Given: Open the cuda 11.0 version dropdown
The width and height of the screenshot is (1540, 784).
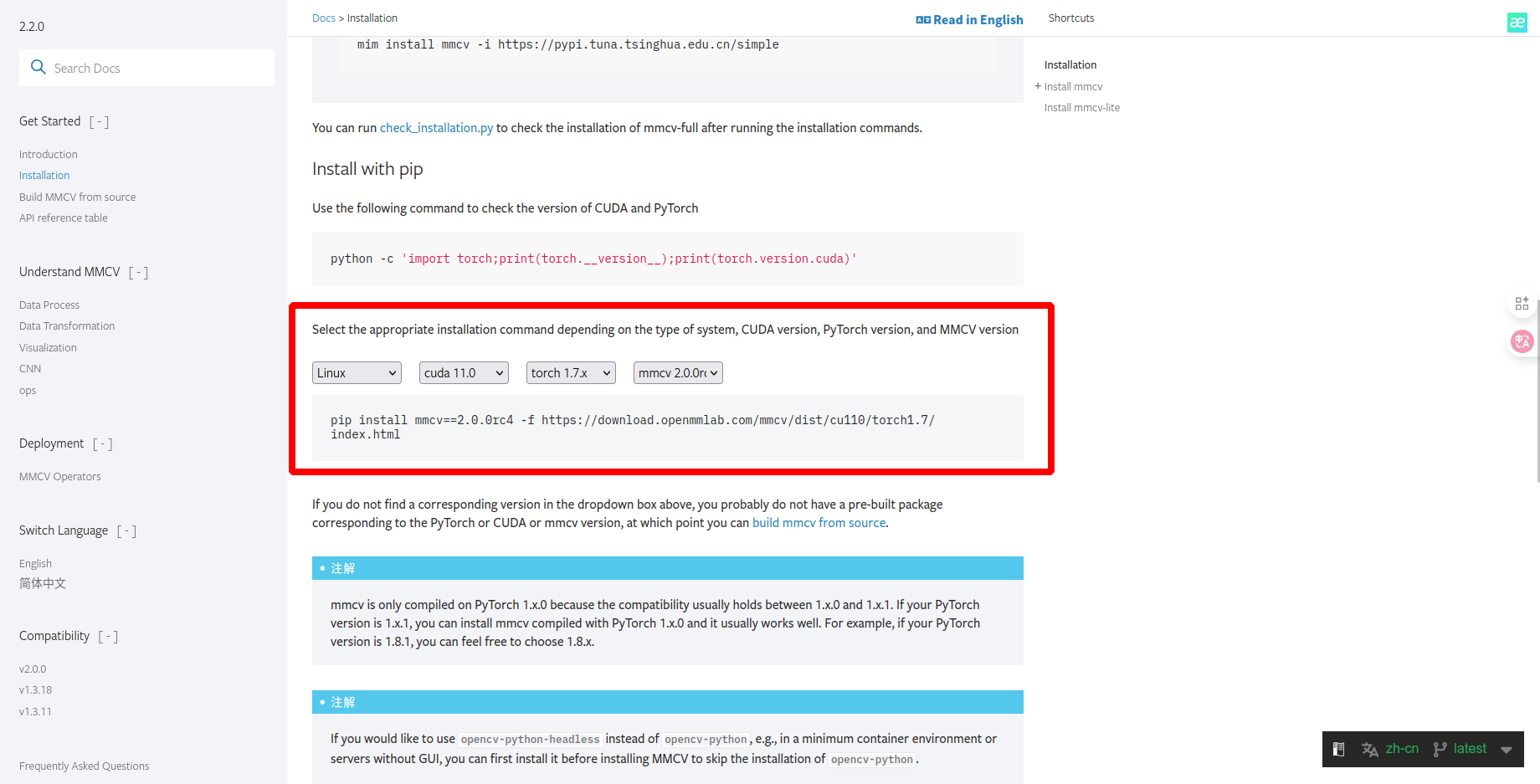Looking at the screenshot, I should pyautogui.click(x=464, y=373).
